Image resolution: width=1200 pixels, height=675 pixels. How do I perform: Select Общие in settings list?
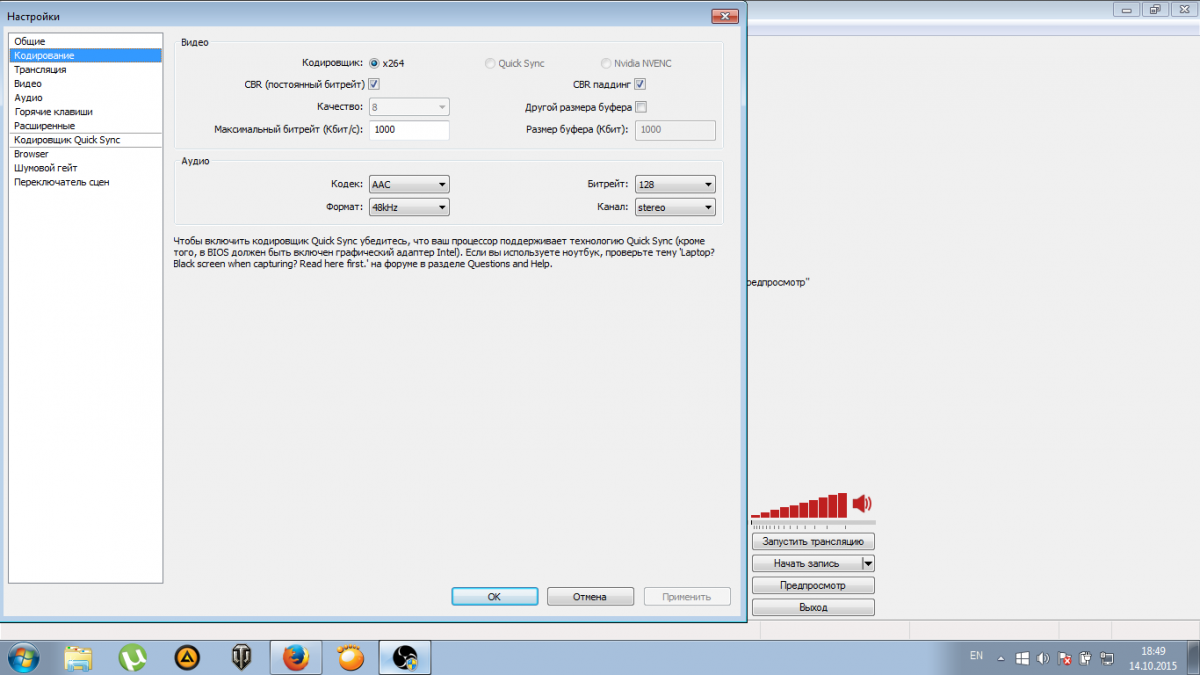click(85, 41)
